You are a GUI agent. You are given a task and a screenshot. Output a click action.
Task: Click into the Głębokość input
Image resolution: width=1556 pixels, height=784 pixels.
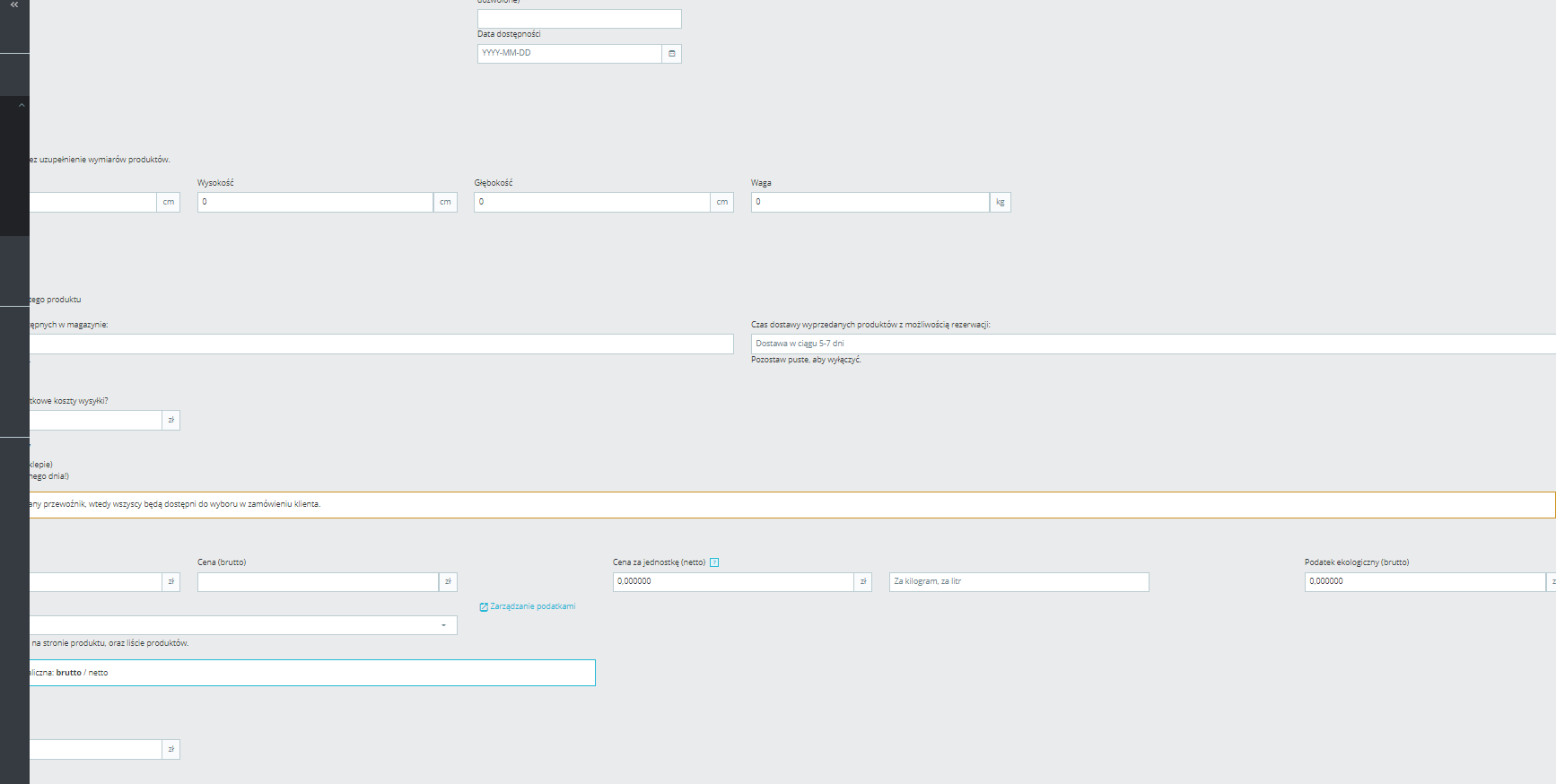coord(592,202)
